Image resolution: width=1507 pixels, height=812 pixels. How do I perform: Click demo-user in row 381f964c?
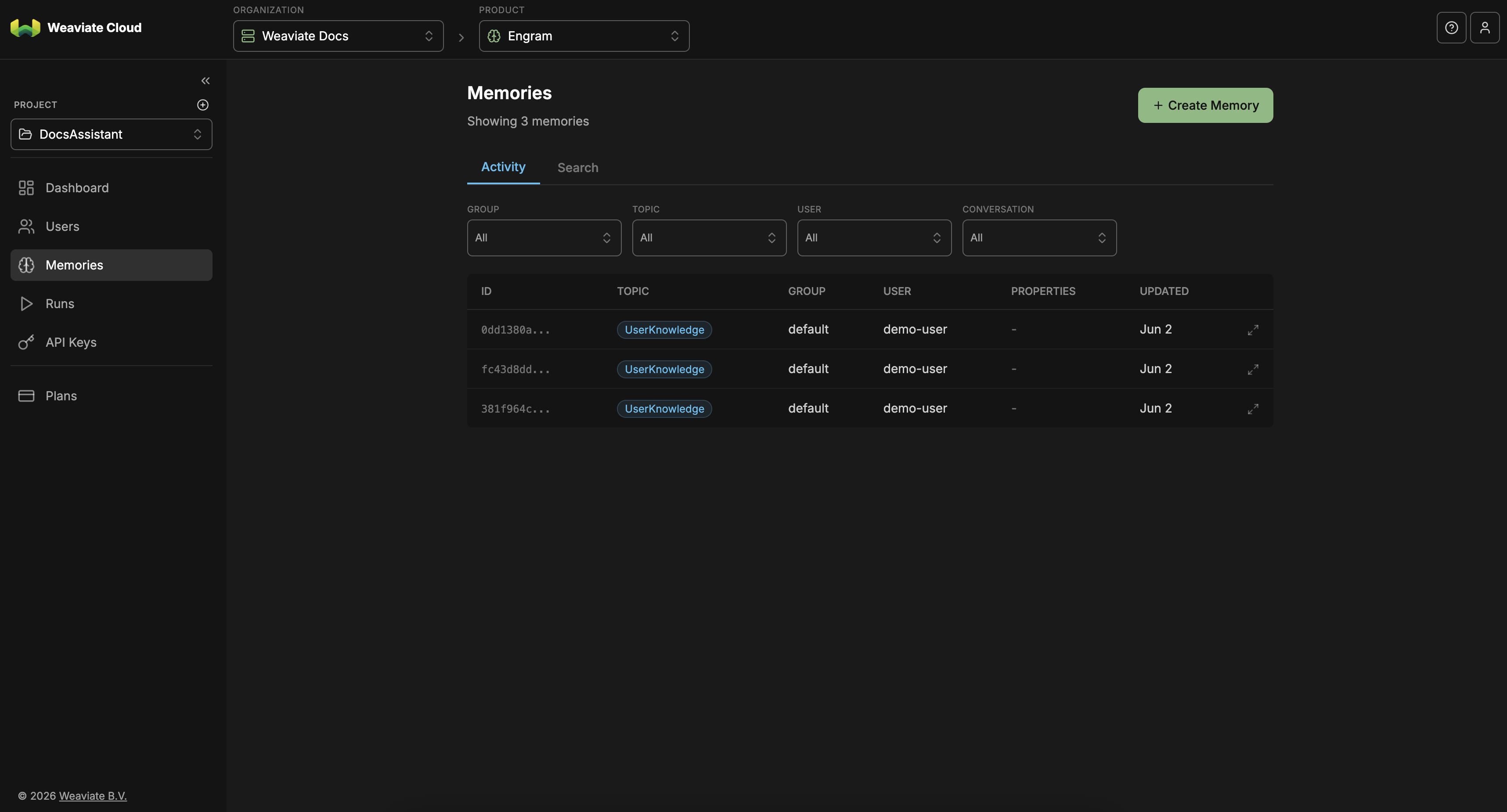click(915, 408)
